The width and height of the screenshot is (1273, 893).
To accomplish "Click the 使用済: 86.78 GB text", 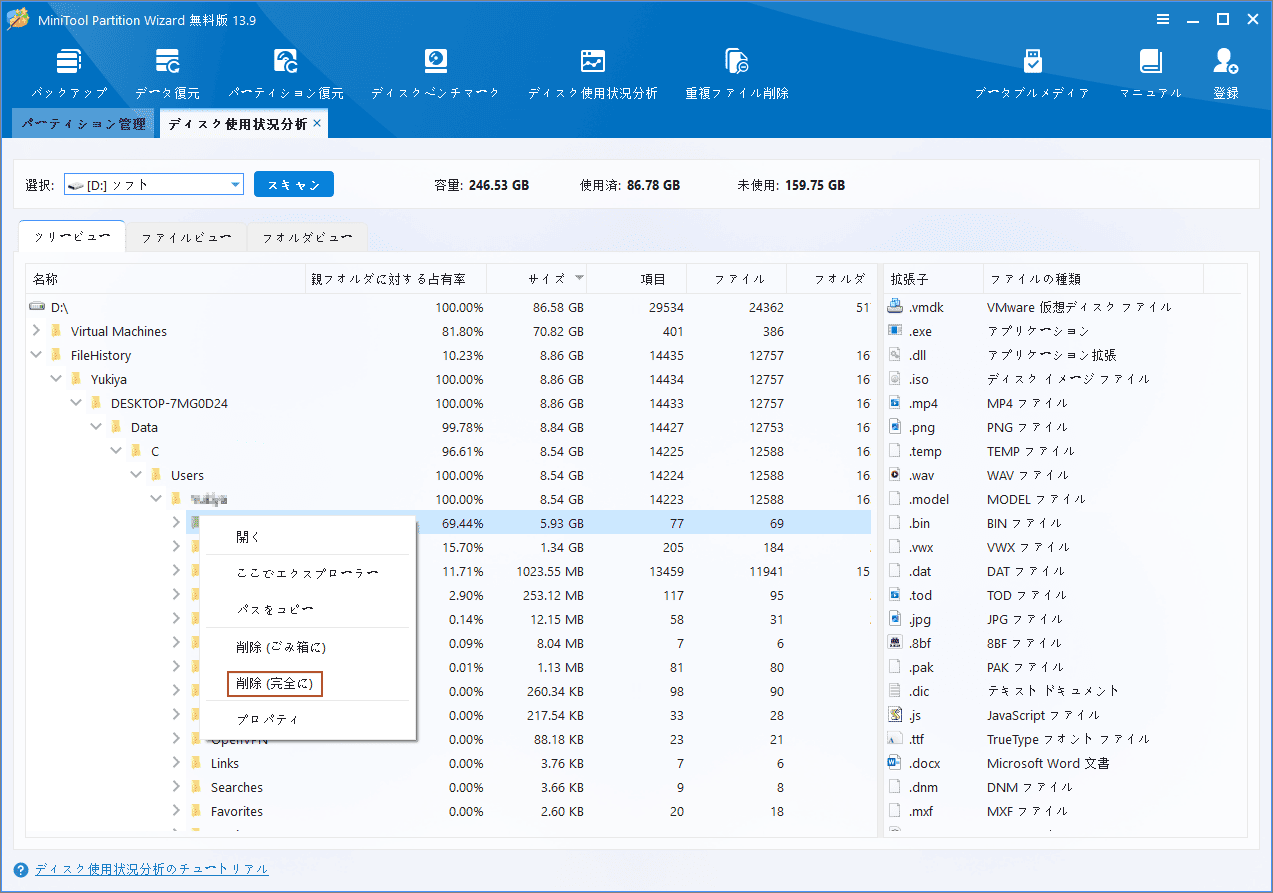I will (x=630, y=185).
